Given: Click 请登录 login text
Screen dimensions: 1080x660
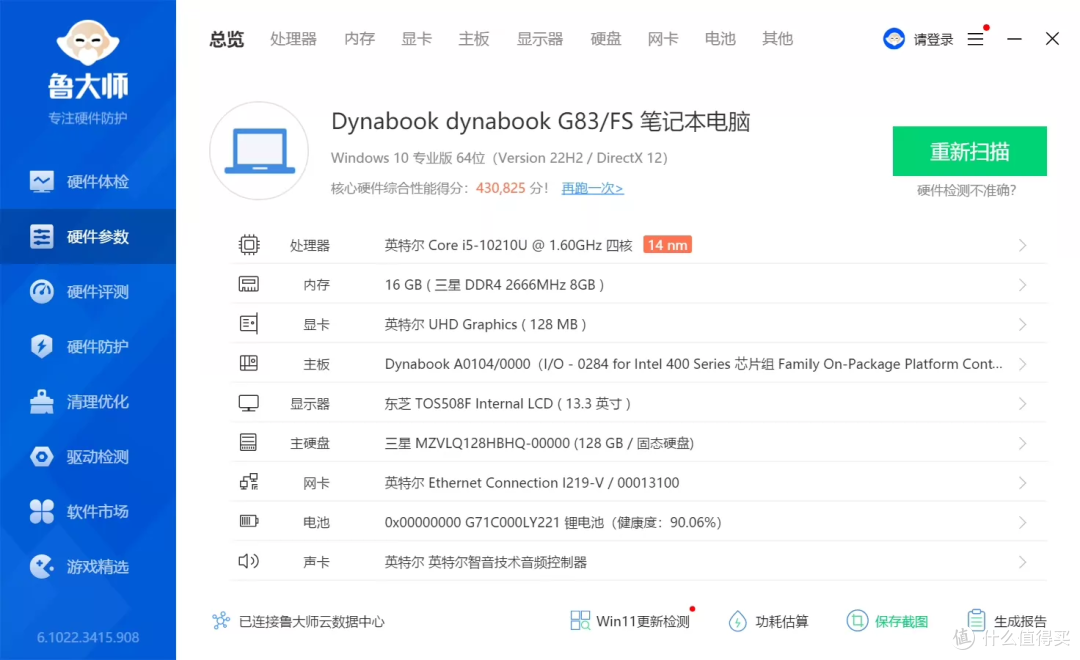Looking at the screenshot, I should tap(933, 39).
